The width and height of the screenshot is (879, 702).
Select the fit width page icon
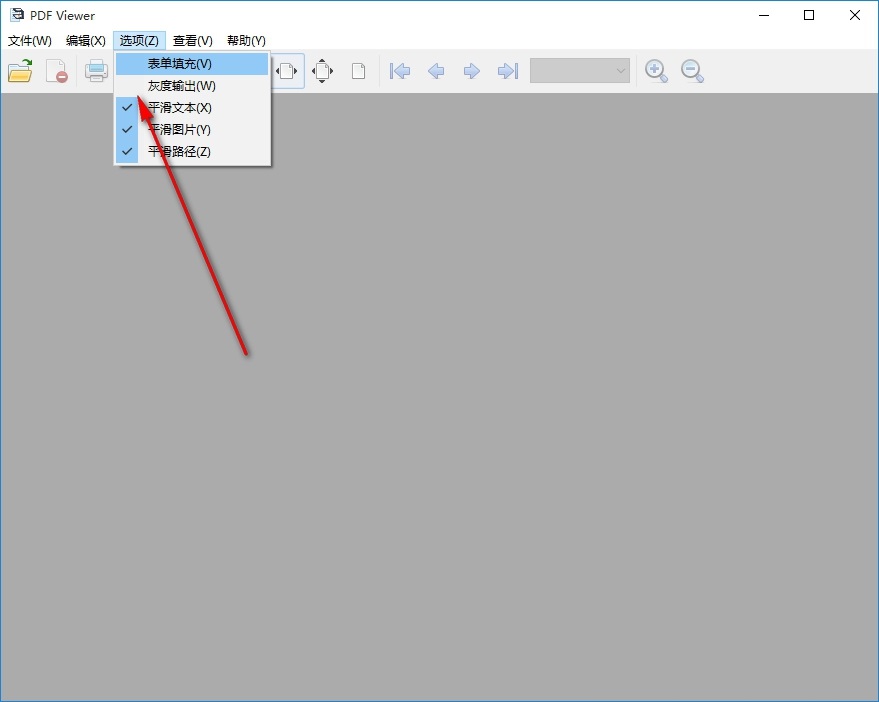[287, 71]
